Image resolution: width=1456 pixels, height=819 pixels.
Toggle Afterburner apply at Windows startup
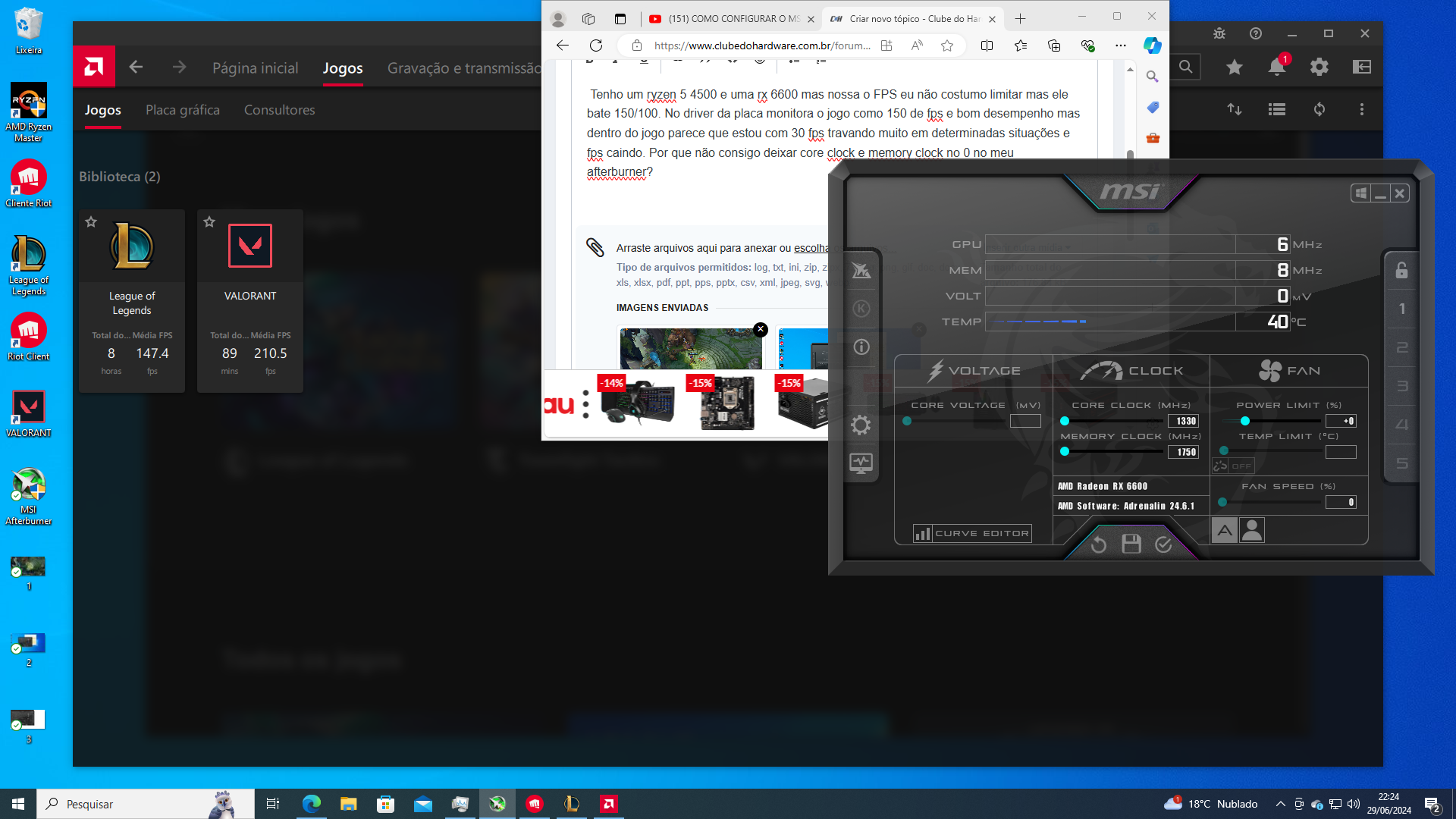tap(1361, 193)
